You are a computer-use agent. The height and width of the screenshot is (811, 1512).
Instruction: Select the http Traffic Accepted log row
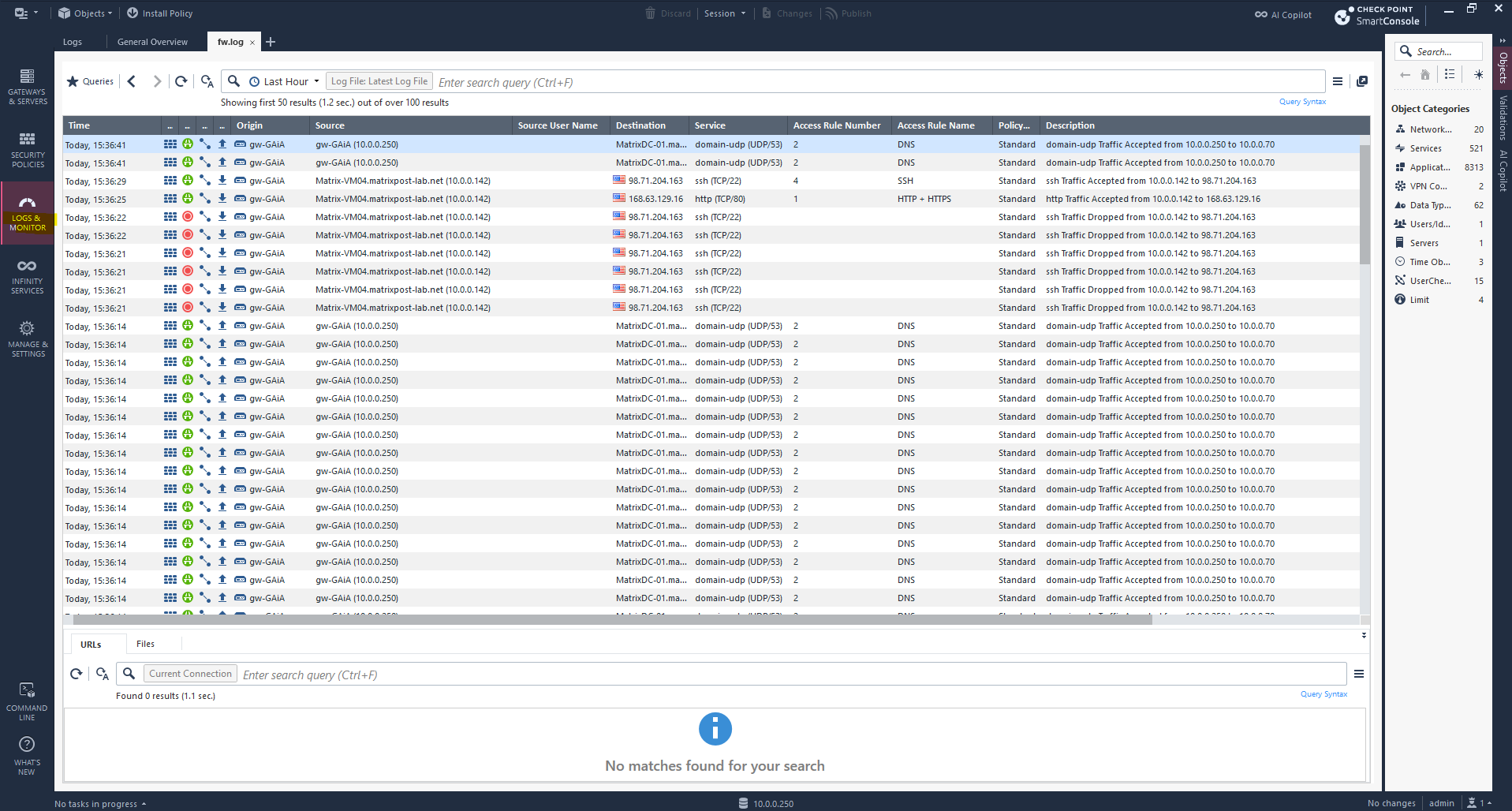pyautogui.click(x=711, y=199)
